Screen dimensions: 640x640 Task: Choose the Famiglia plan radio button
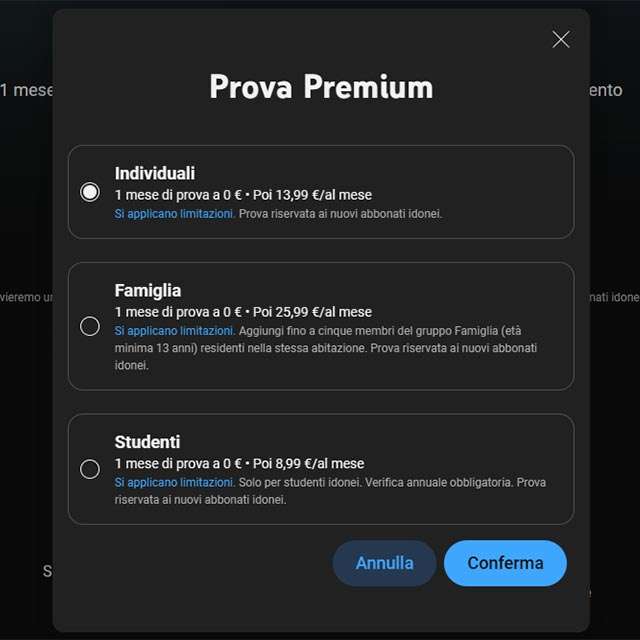pyautogui.click(x=90, y=326)
